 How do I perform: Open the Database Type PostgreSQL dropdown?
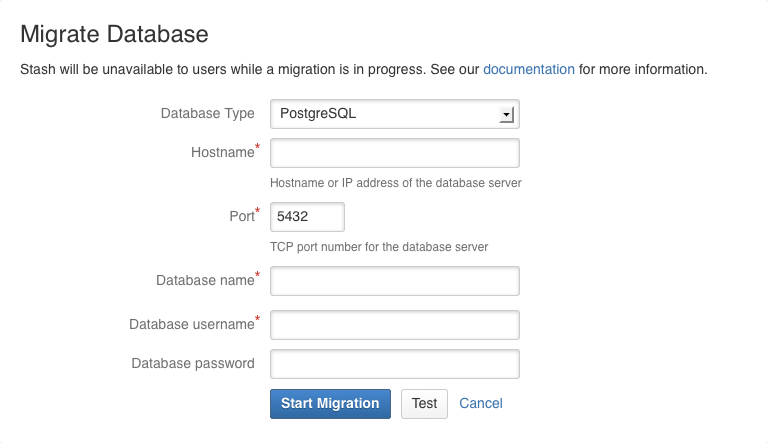[x=394, y=114]
